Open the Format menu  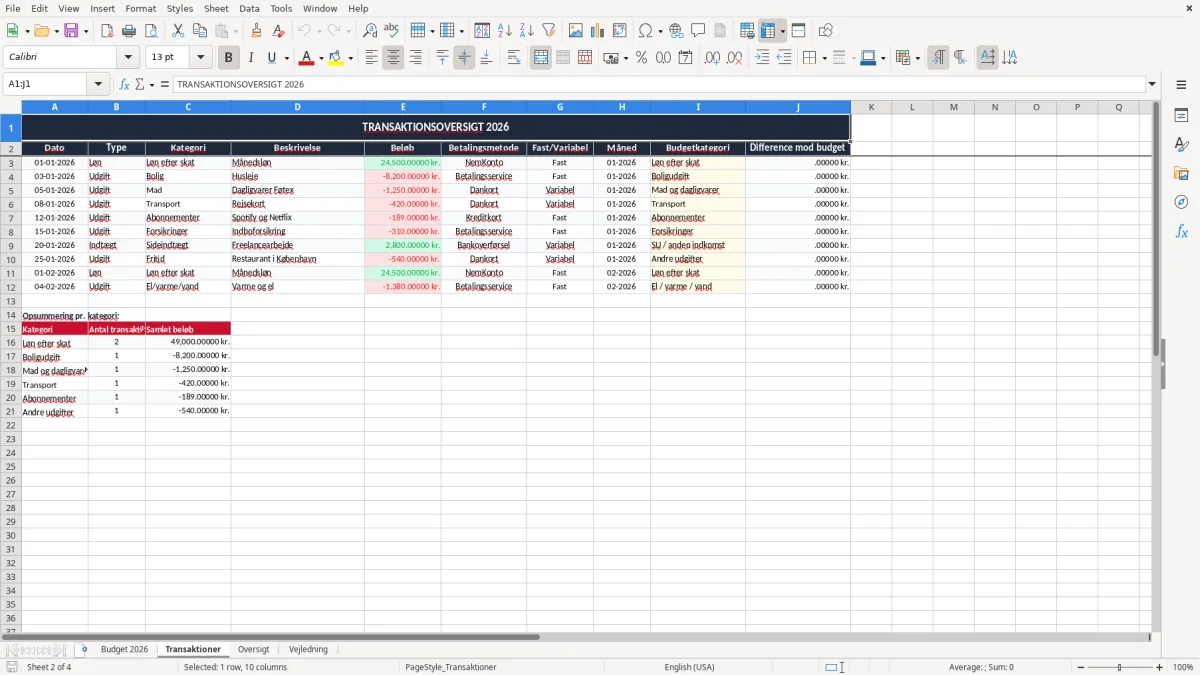tap(140, 8)
